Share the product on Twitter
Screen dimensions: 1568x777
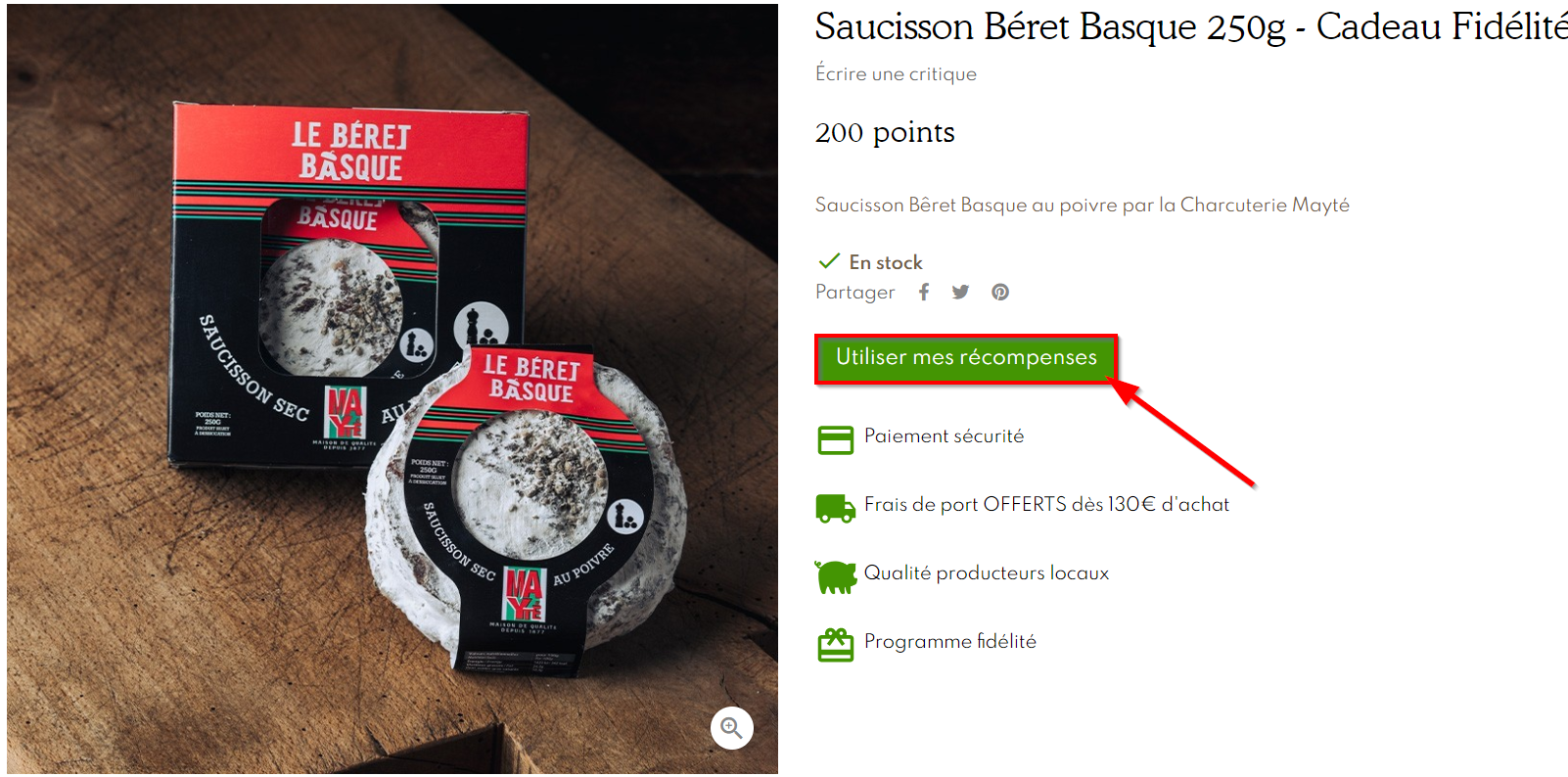(960, 292)
